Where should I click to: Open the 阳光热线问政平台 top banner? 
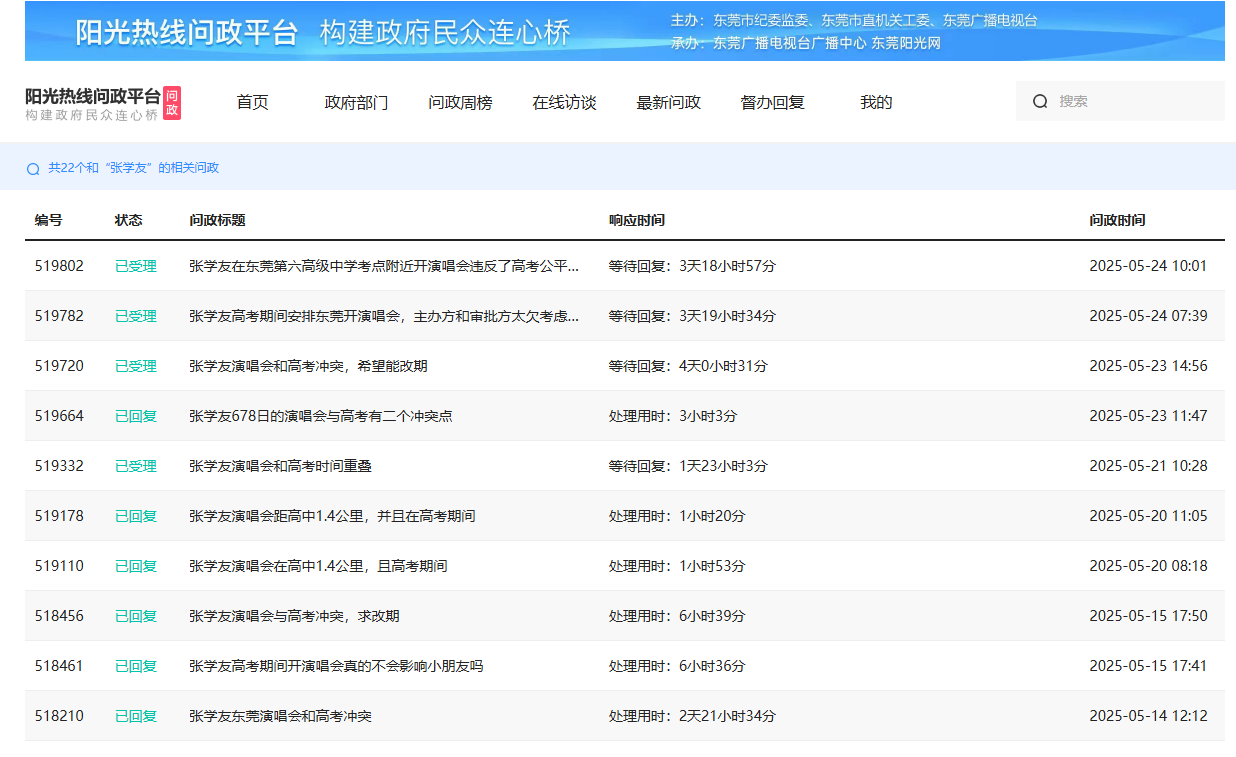[x=625, y=31]
